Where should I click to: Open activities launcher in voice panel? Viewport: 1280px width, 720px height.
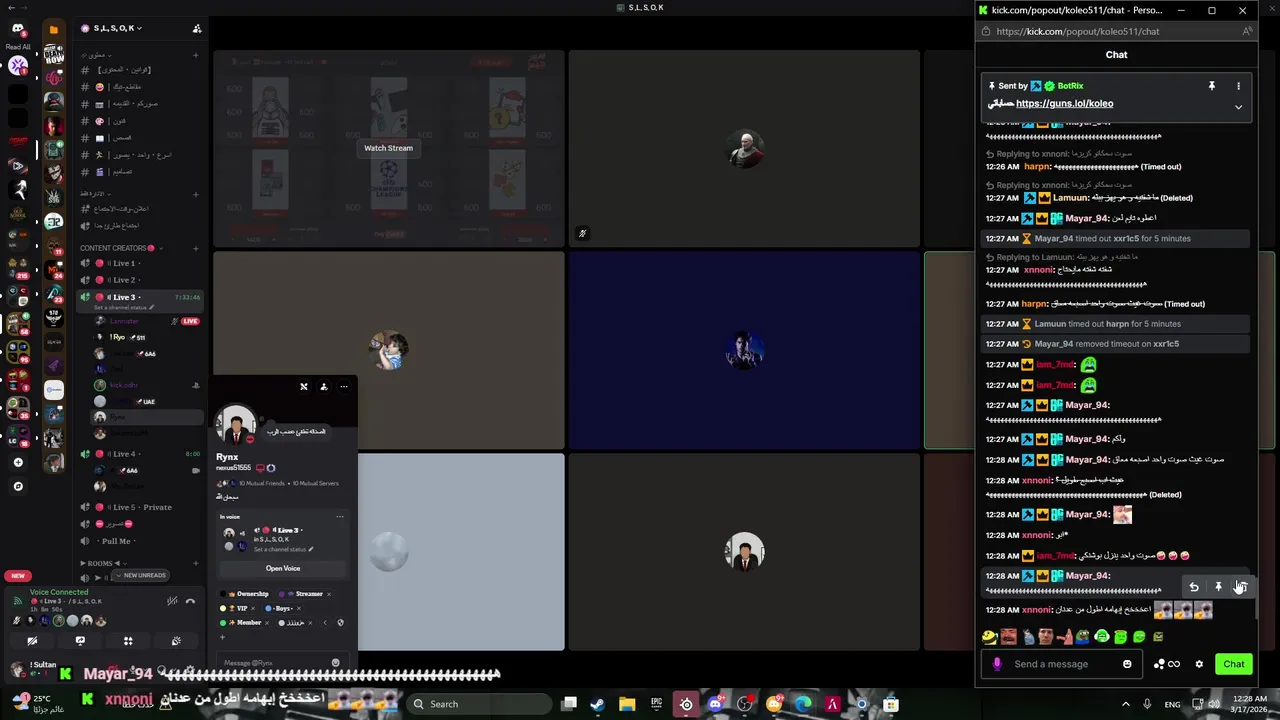click(x=128, y=641)
